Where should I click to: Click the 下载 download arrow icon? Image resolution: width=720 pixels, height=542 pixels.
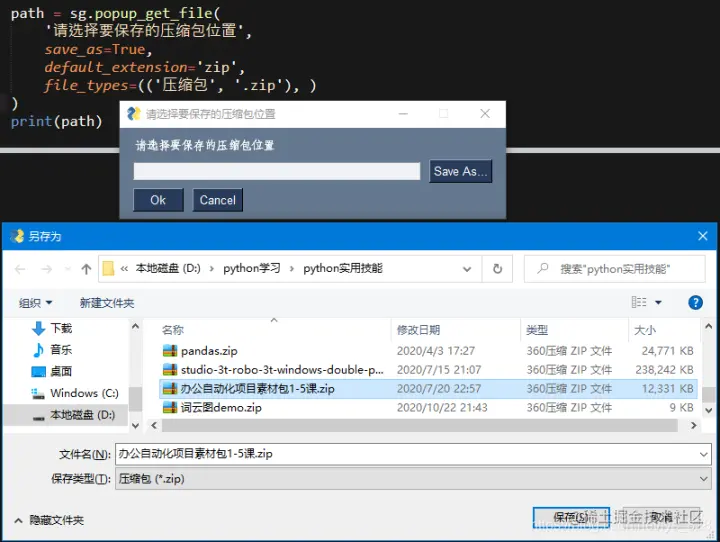coord(39,328)
